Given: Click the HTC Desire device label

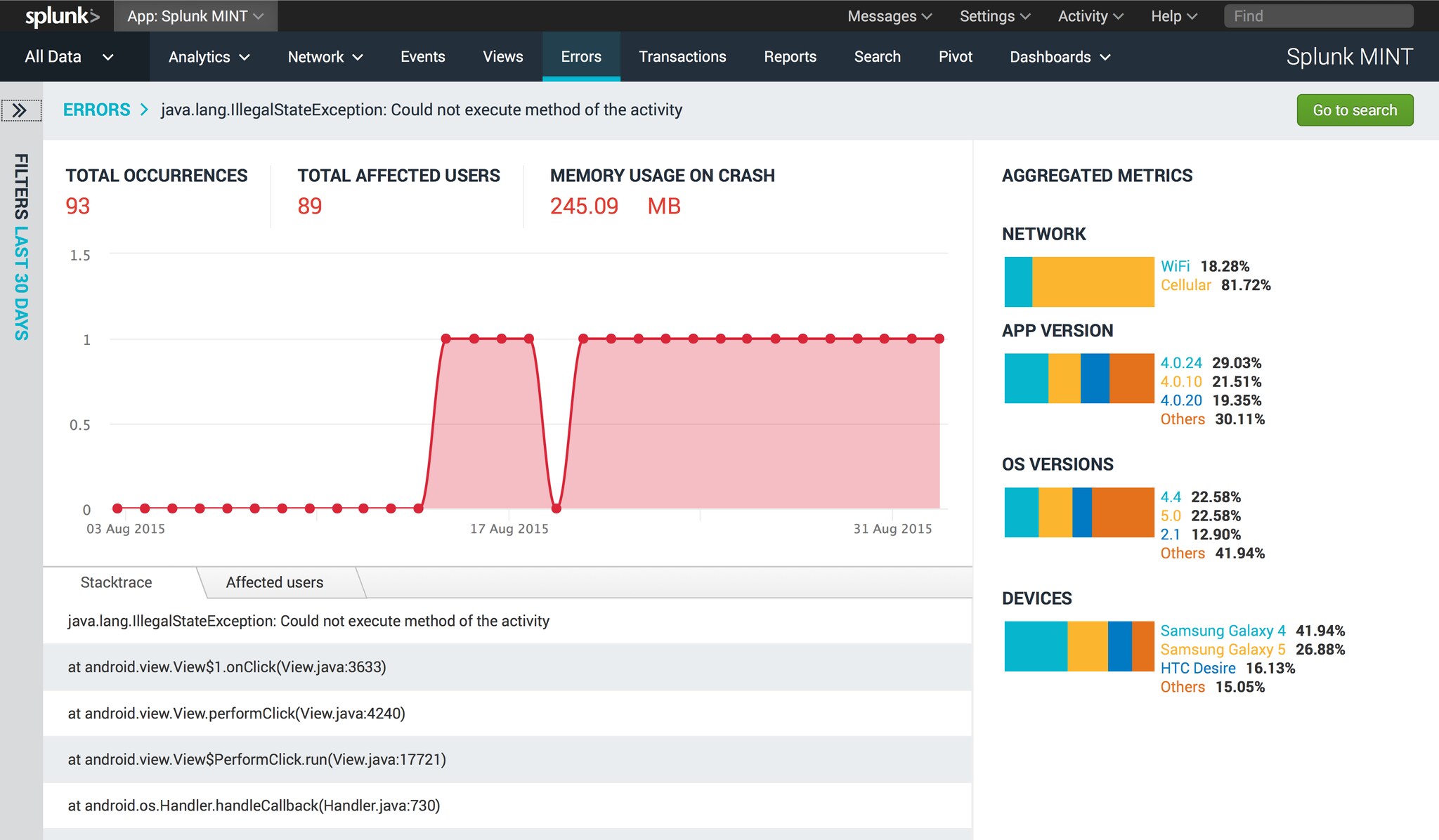Looking at the screenshot, I should click(x=1198, y=668).
